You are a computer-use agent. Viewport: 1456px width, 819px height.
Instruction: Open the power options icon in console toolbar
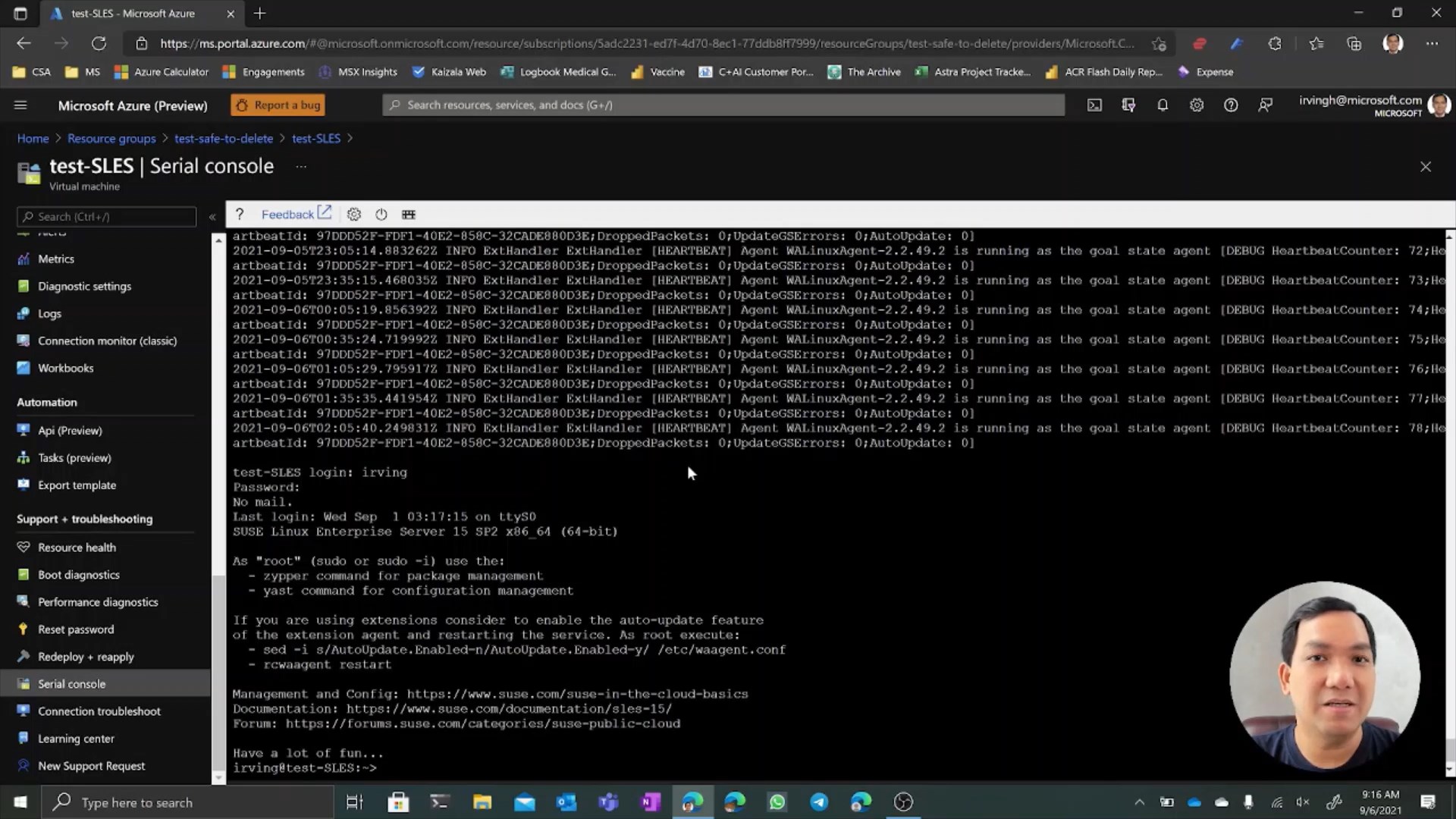click(381, 215)
